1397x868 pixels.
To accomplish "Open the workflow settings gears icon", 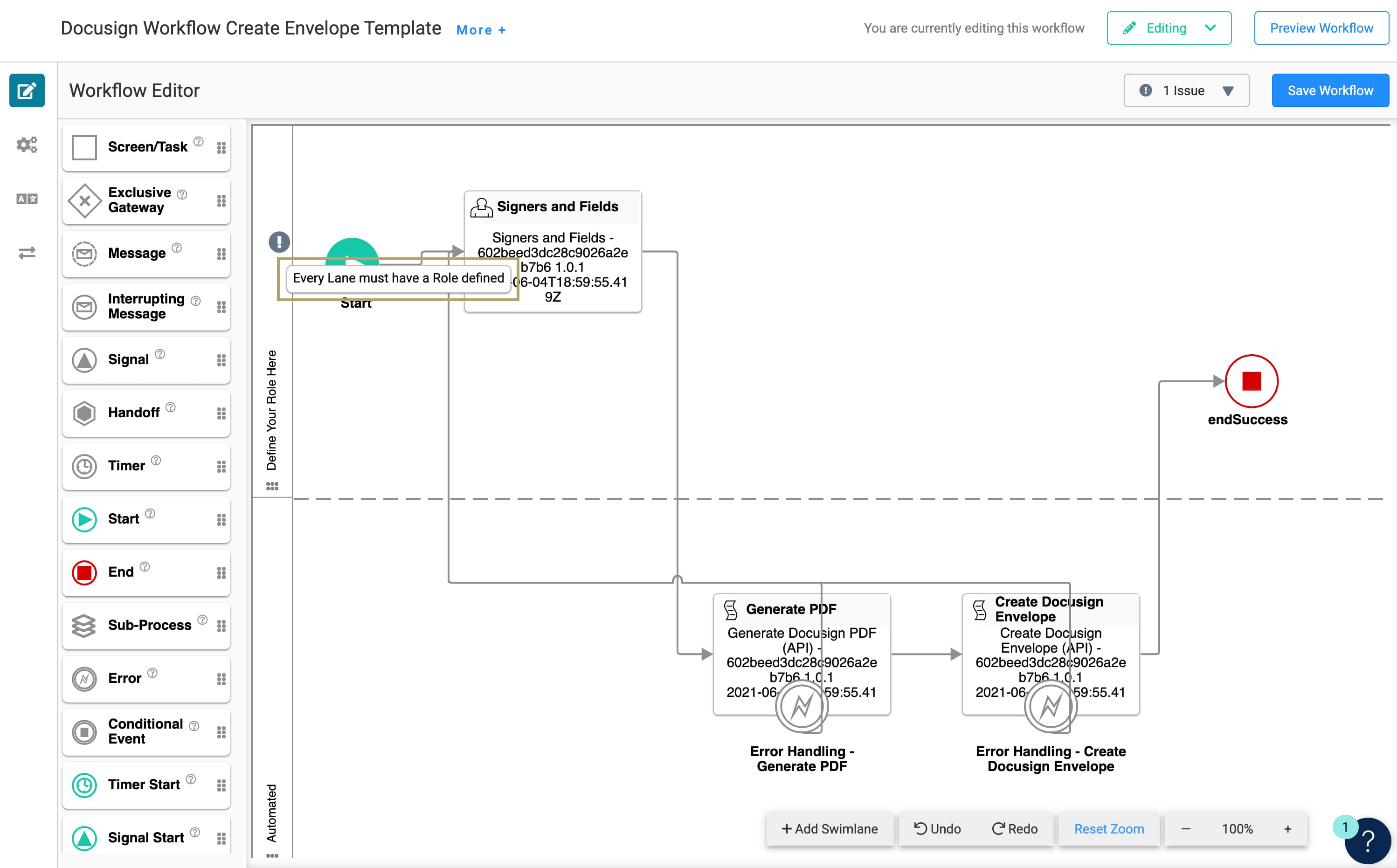I will [27, 145].
